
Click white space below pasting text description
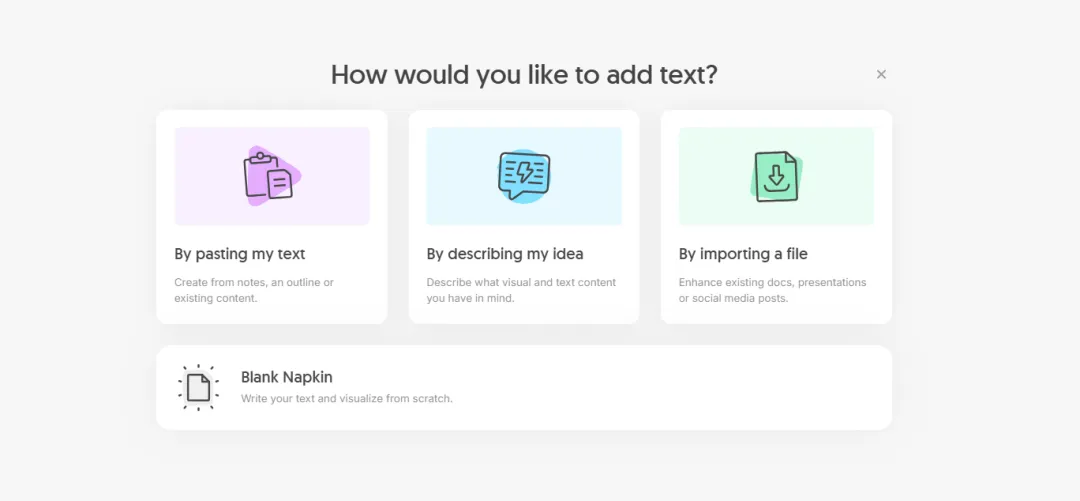[x=272, y=314]
